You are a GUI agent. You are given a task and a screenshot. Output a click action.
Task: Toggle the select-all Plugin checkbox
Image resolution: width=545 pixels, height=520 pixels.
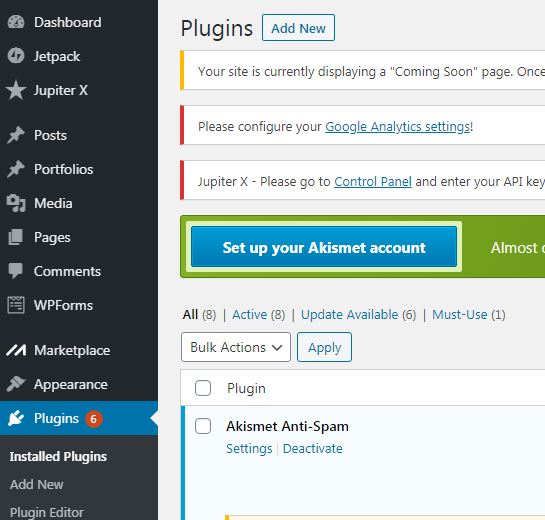203,388
